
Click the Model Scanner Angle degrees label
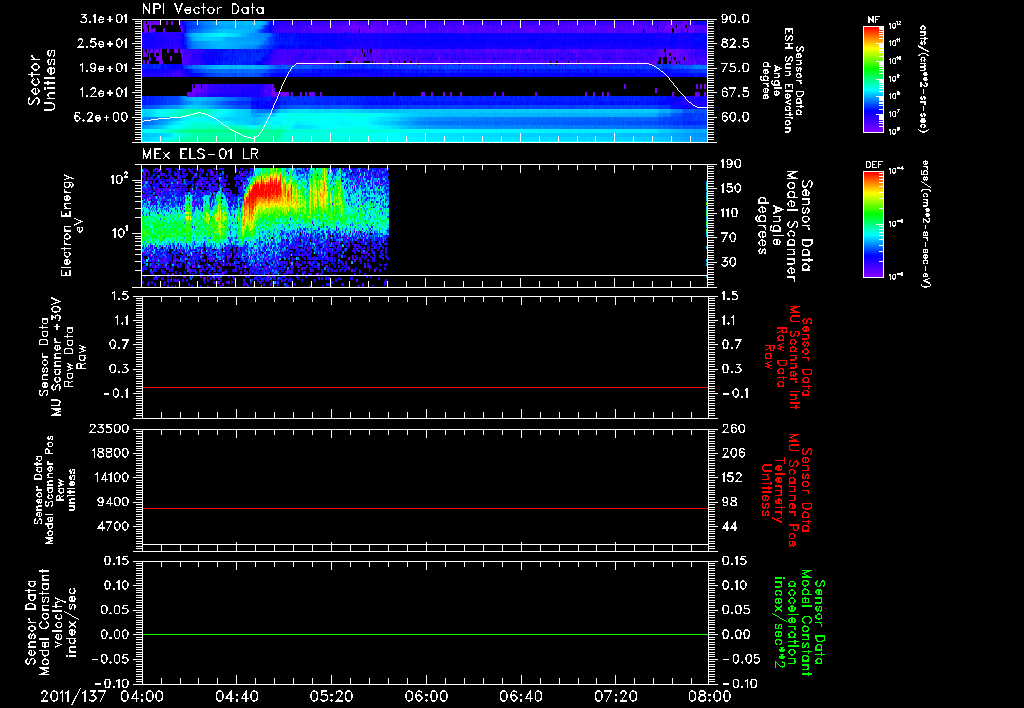[x=784, y=226]
